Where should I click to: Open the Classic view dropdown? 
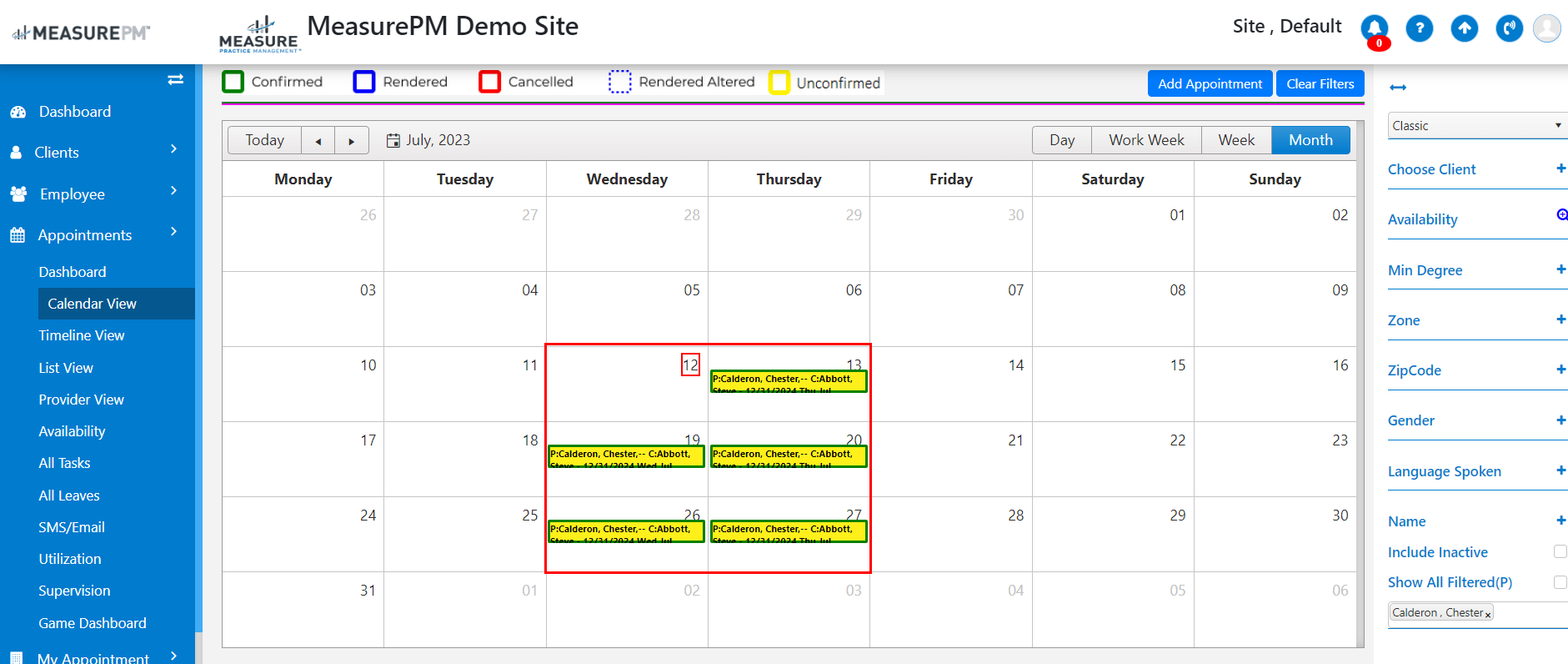pos(1477,125)
